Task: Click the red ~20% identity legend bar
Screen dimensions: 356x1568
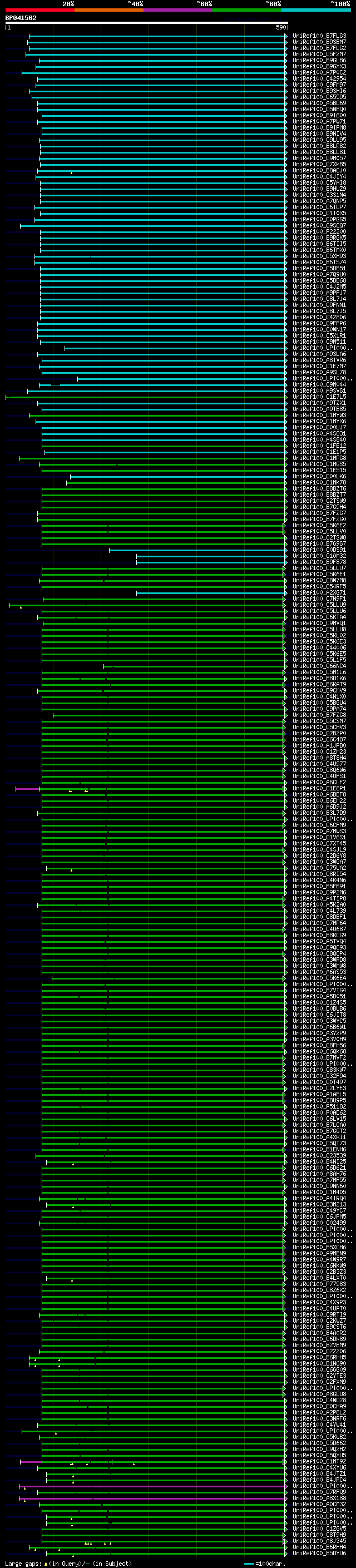Action: (x=39, y=11)
